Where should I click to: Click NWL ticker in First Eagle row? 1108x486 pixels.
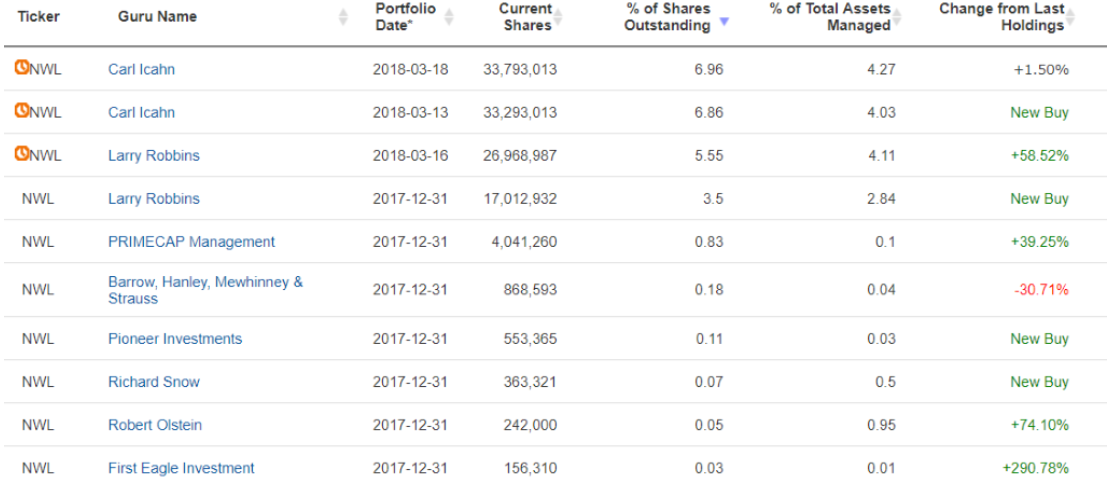[x=37, y=468]
